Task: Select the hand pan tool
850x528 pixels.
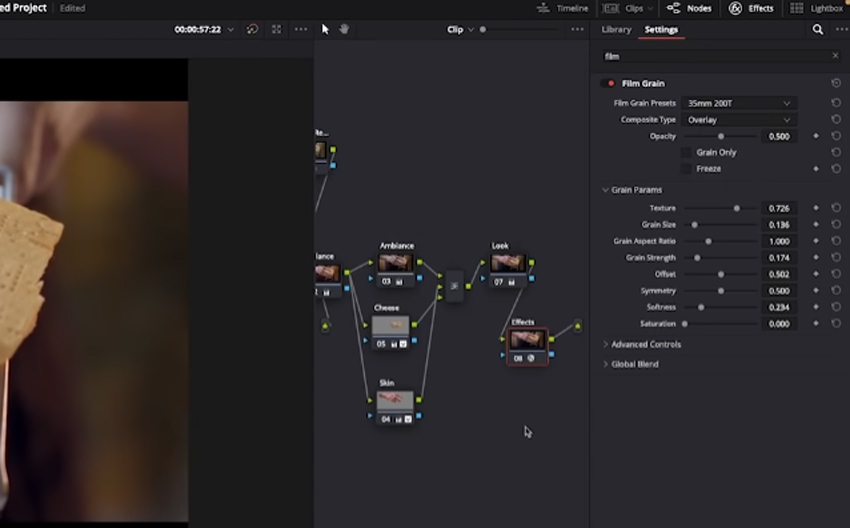Action: pos(344,29)
